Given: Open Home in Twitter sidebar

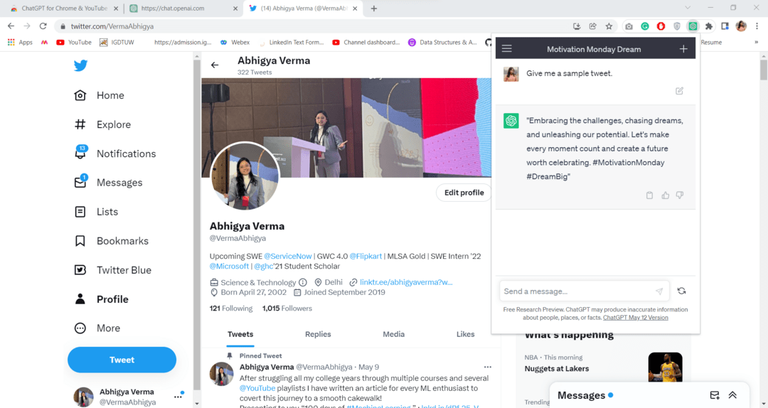Looking at the screenshot, I should pyautogui.click(x=99, y=96).
